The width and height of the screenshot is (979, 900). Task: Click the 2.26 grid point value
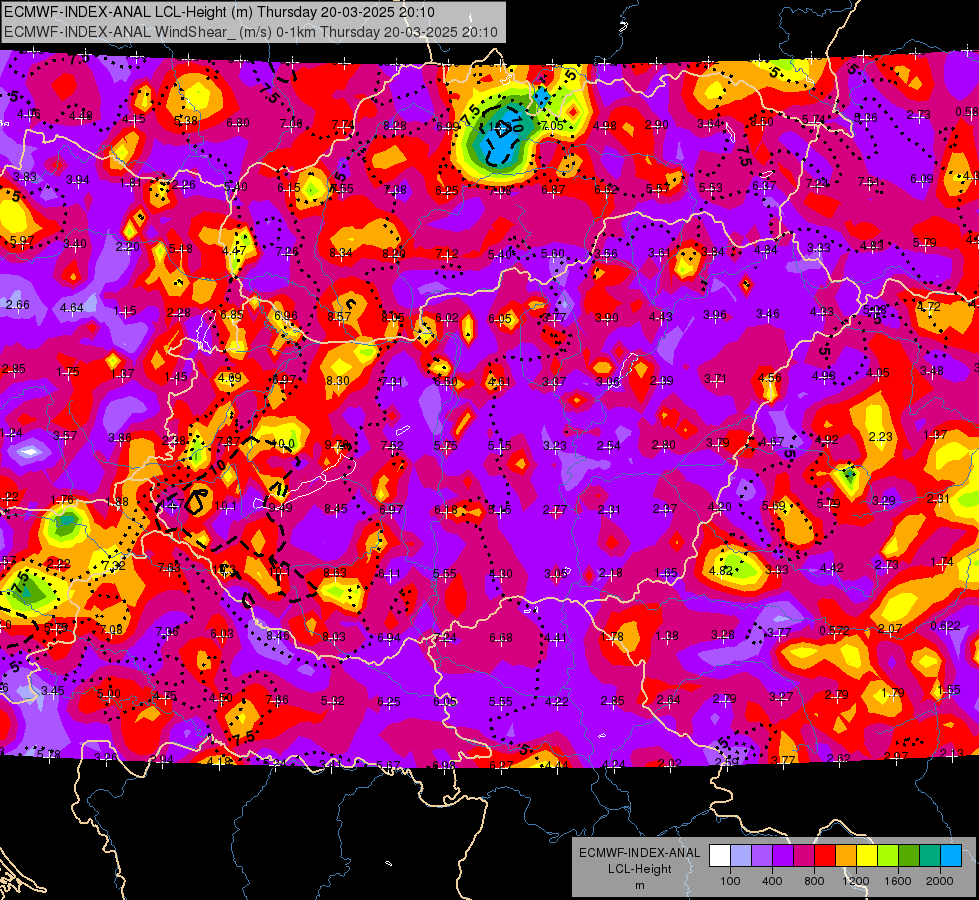tap(184, 185)
